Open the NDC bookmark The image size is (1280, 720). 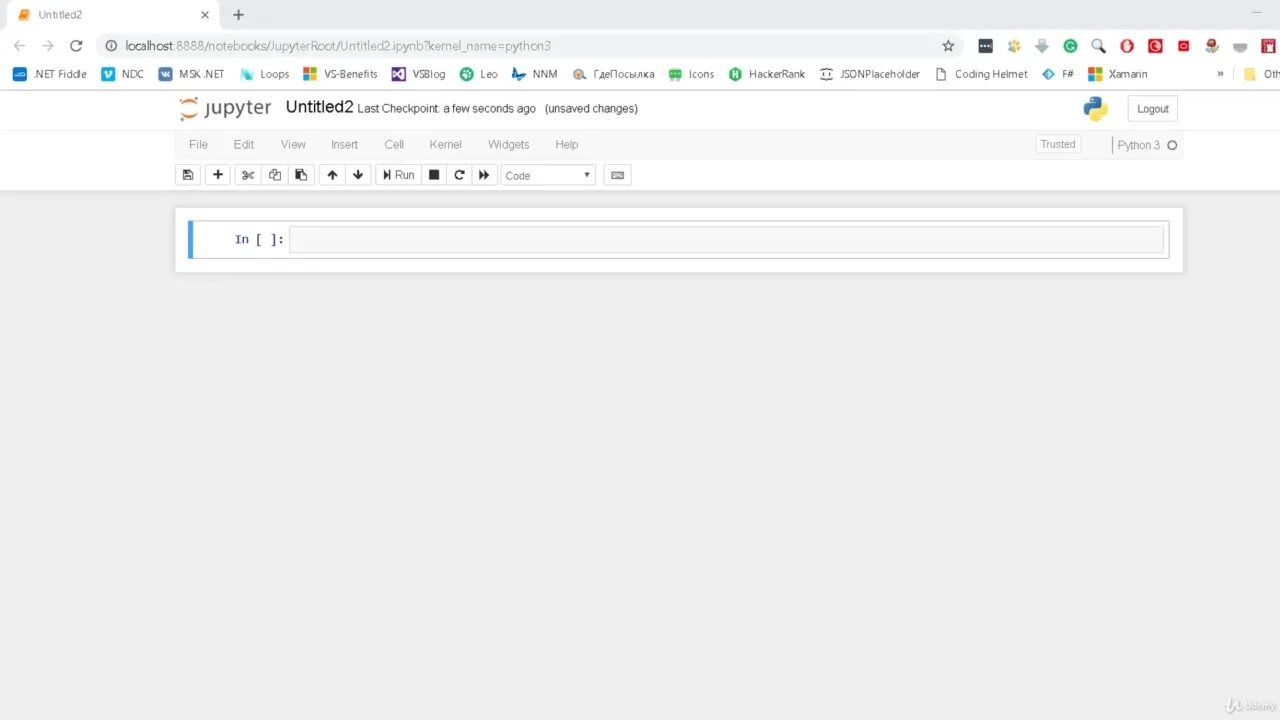(x=123, y=74)
